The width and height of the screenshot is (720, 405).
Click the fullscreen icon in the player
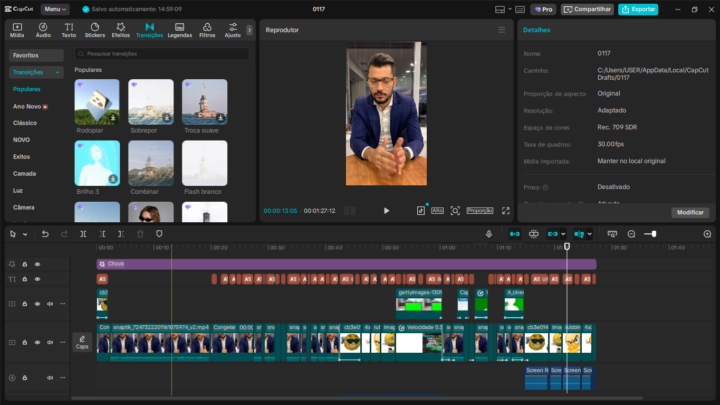(x=505, y=211)
